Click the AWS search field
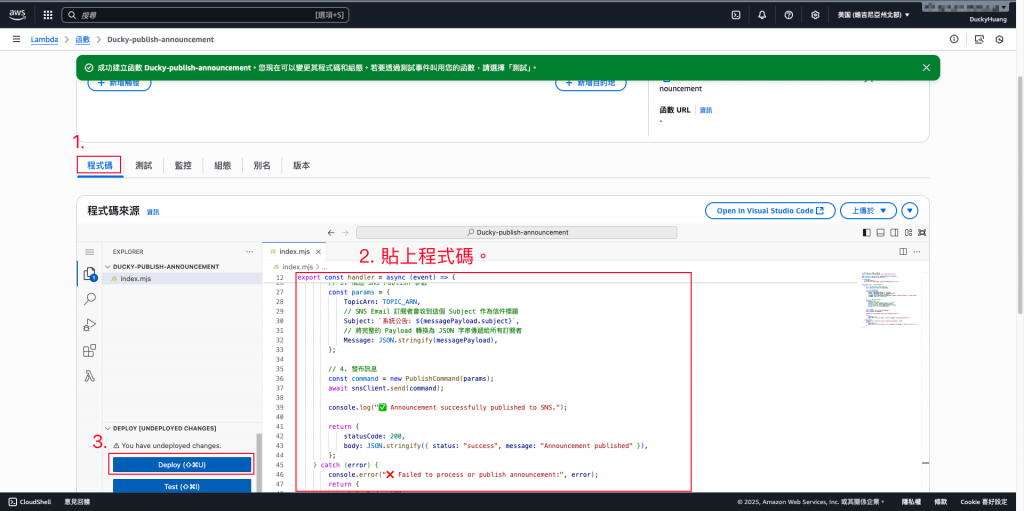 point(207,14)
